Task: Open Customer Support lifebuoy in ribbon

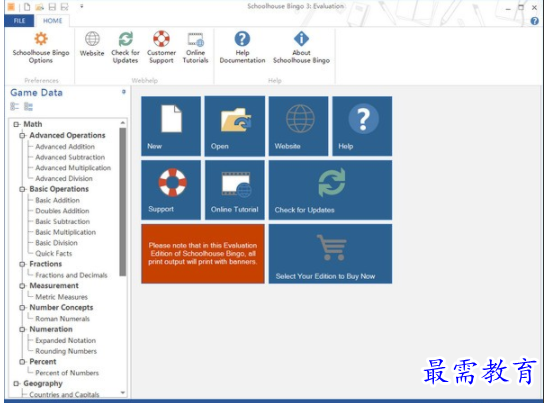Action: point(161,39)
